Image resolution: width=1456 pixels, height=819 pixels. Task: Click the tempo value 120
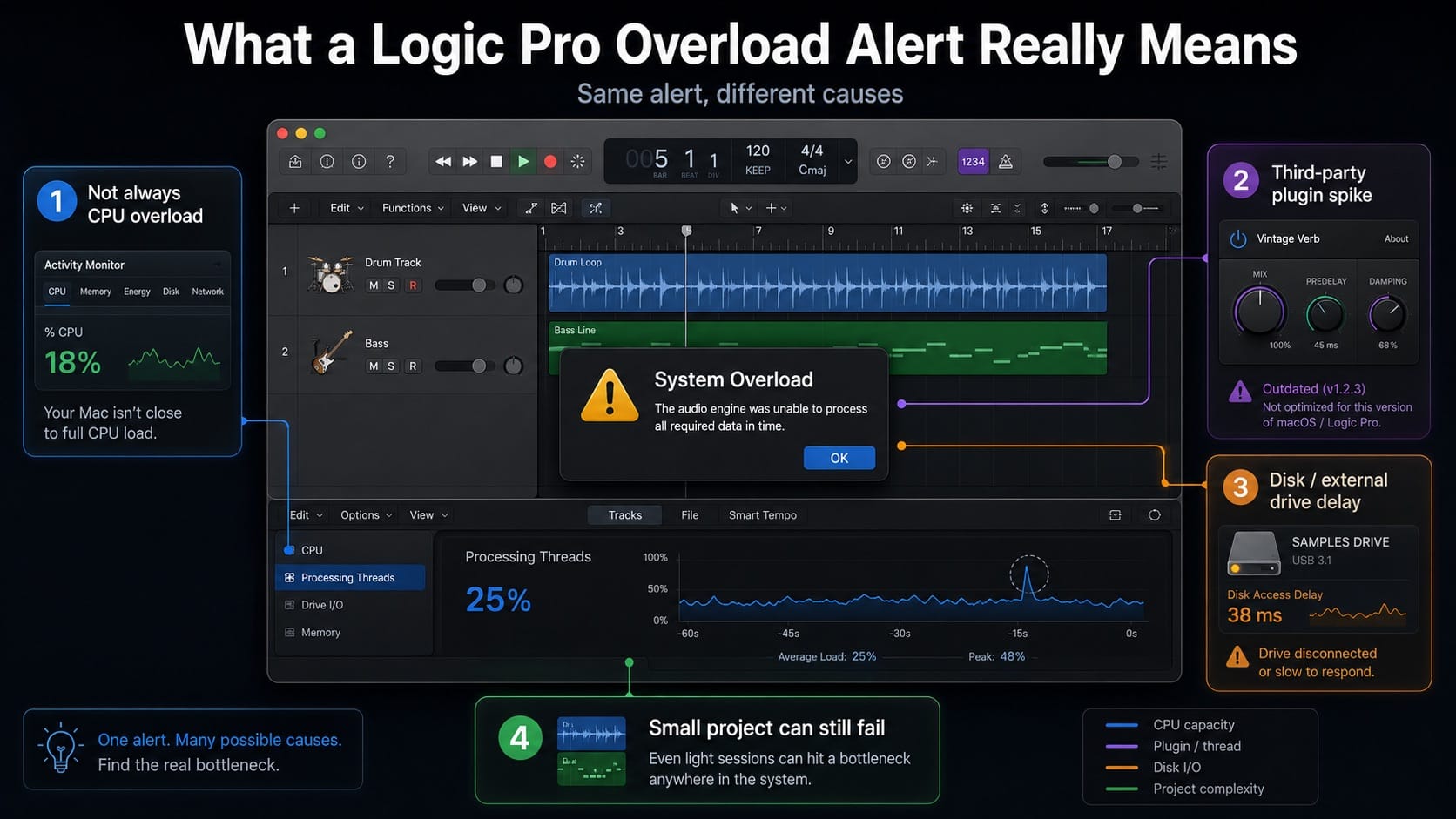coord(758,151)
